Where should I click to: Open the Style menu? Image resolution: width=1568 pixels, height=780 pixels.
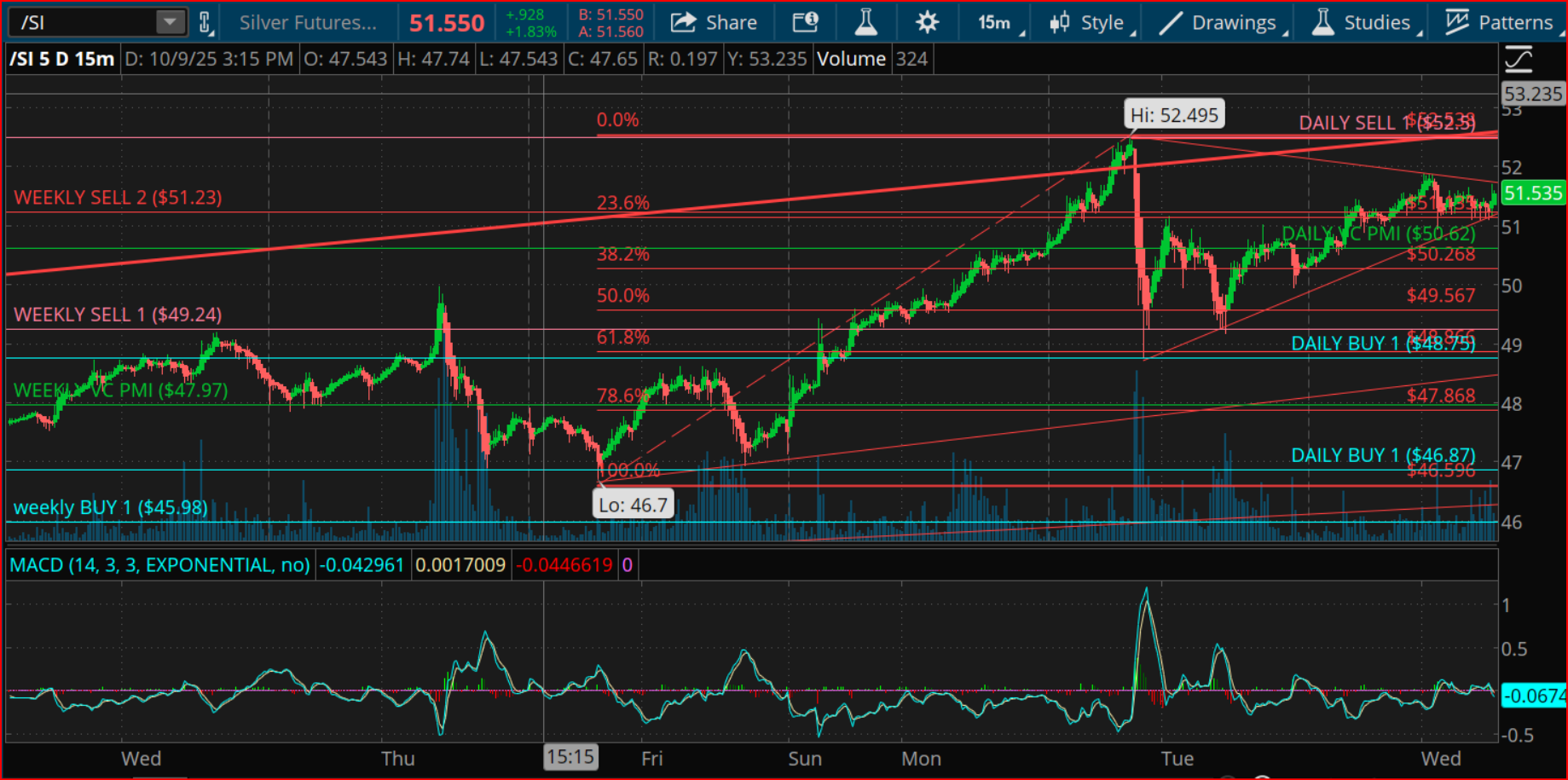click(1091, 22)
